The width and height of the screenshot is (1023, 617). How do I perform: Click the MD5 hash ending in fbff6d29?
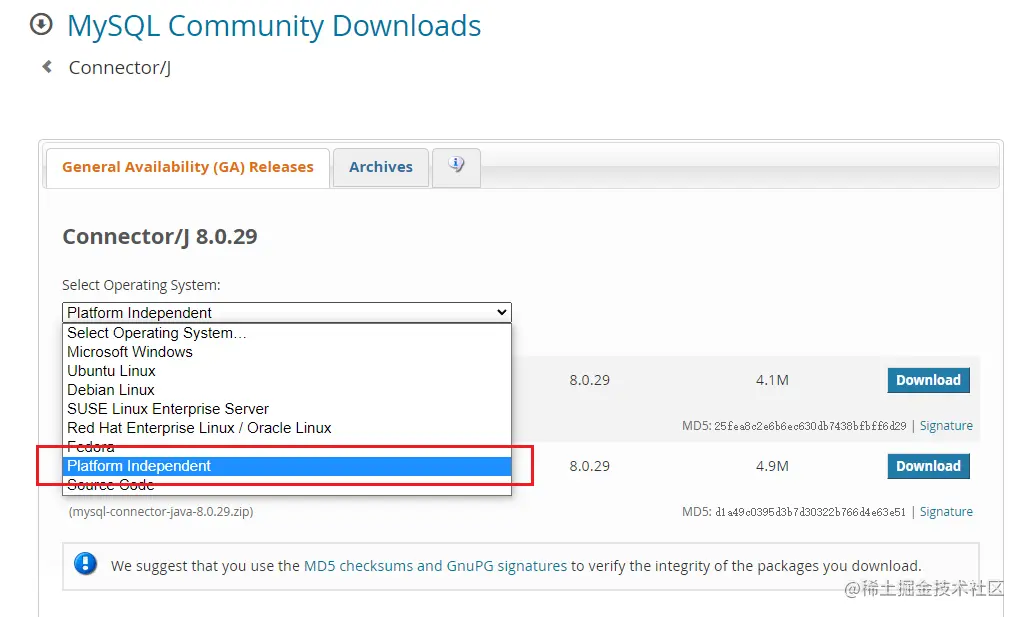click(x=810, y=426)
